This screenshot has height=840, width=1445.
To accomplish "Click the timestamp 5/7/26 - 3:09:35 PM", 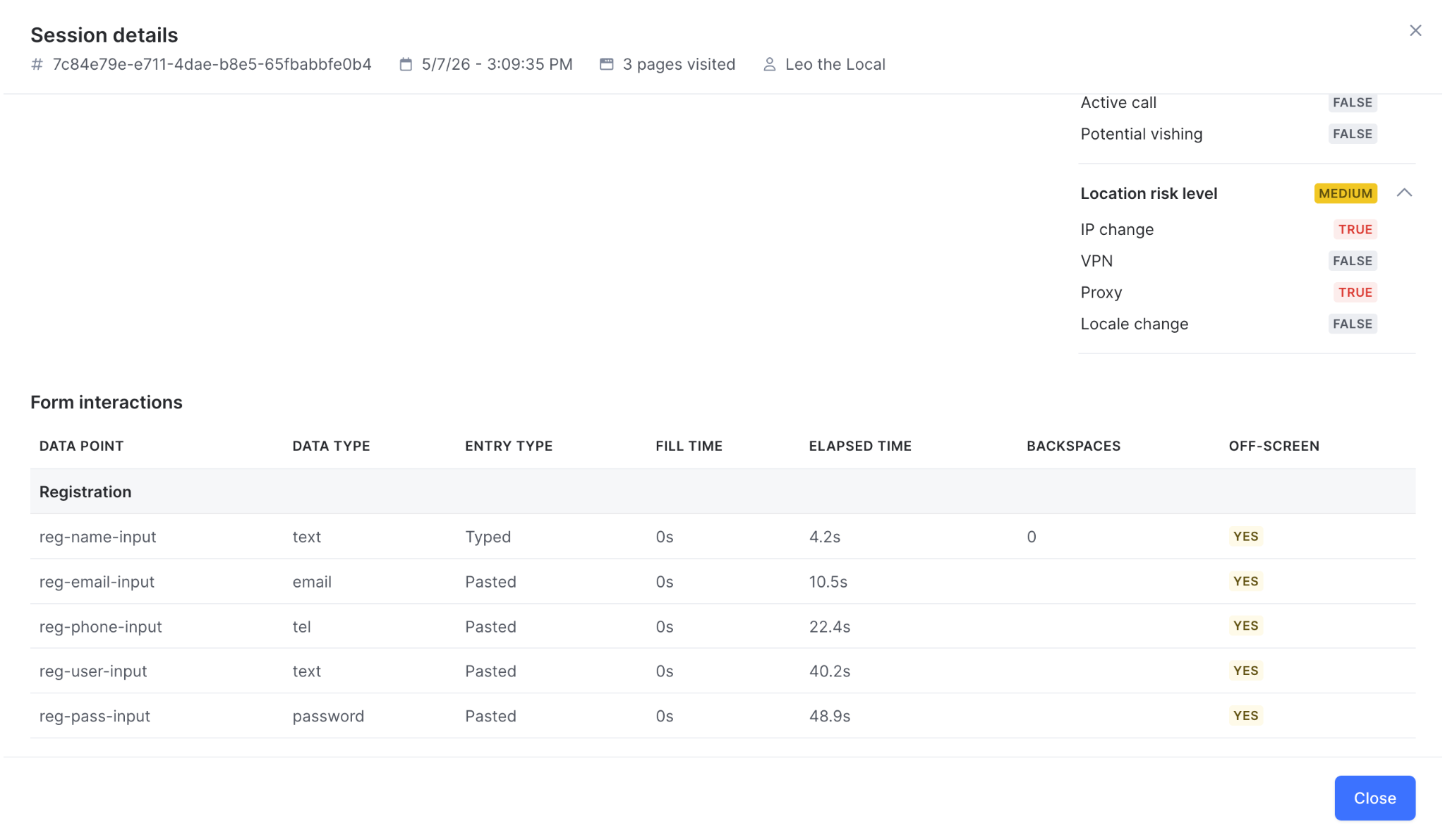I will [x=497, y=64].
